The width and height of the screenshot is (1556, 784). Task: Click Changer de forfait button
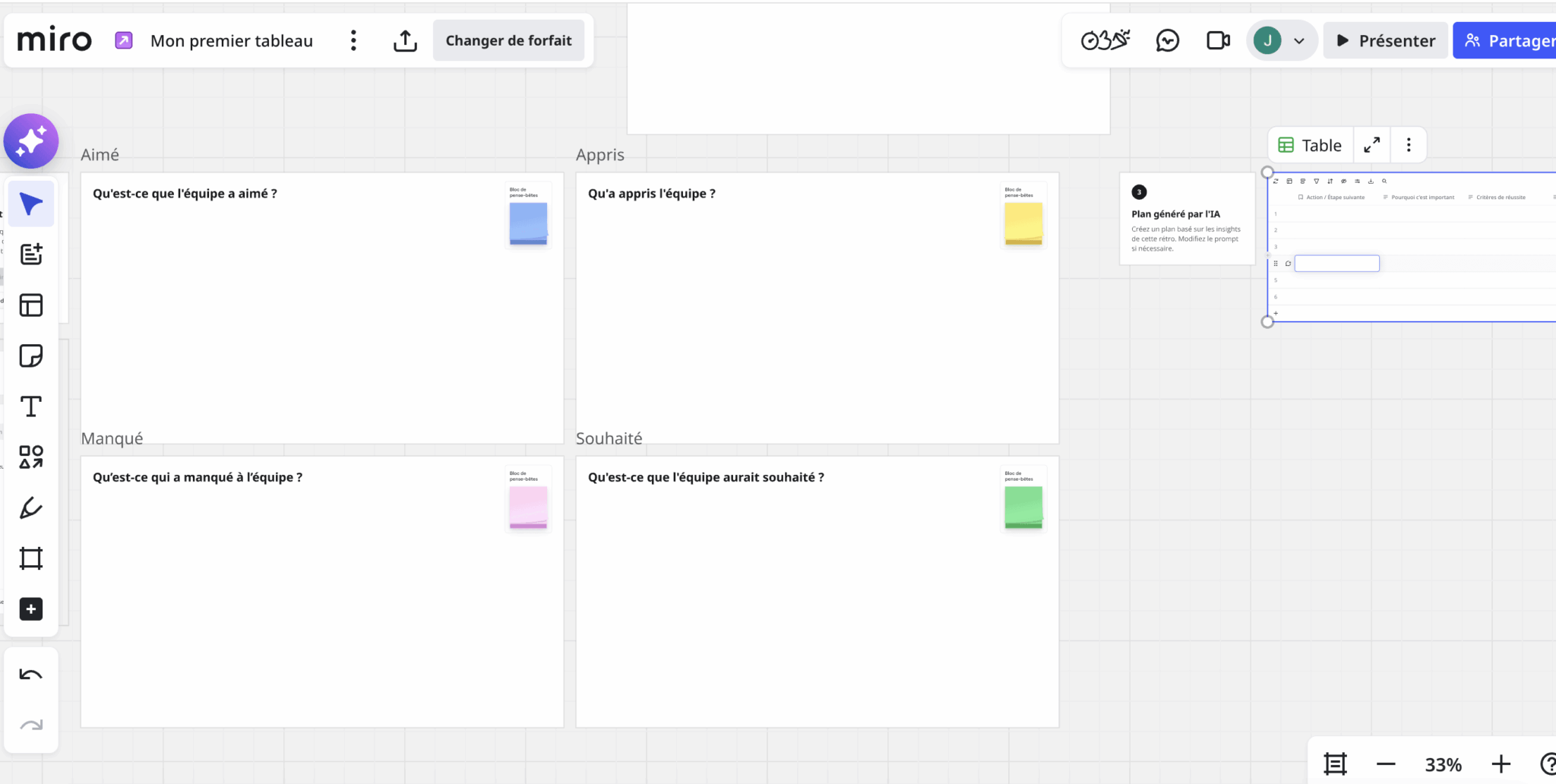point(508,40)
